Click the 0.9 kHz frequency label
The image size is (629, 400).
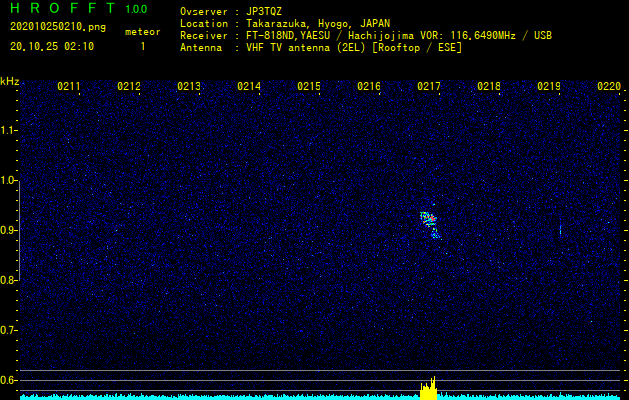point(8,230)
